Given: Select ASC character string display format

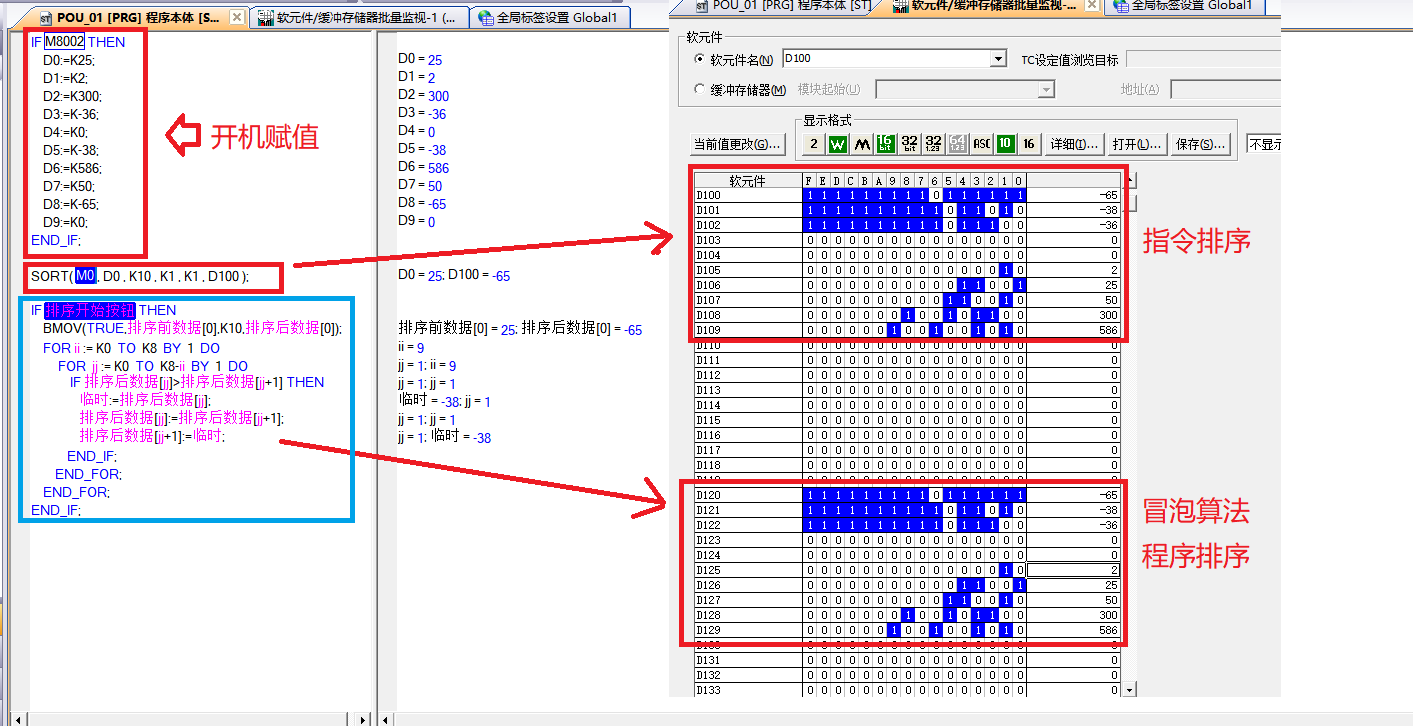Looking at the screenshot, I should tap(981, 144).
